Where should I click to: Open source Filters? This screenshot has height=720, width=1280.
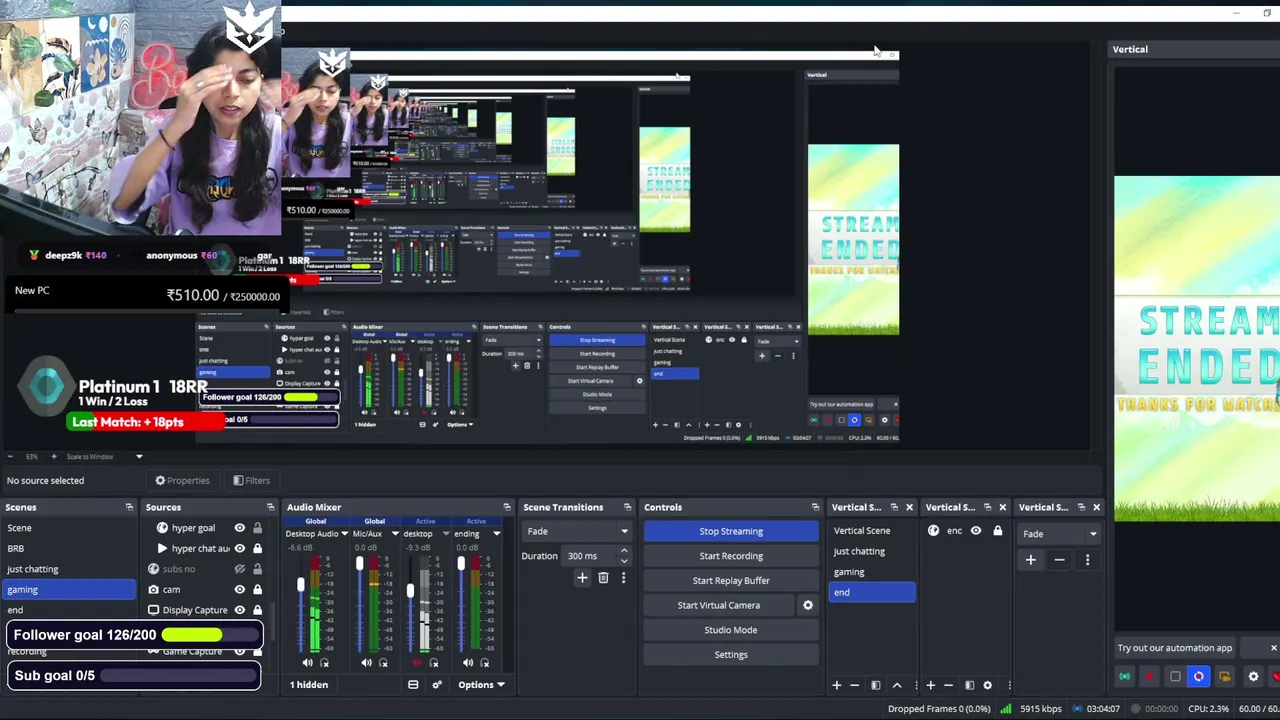tap(251, 480)
